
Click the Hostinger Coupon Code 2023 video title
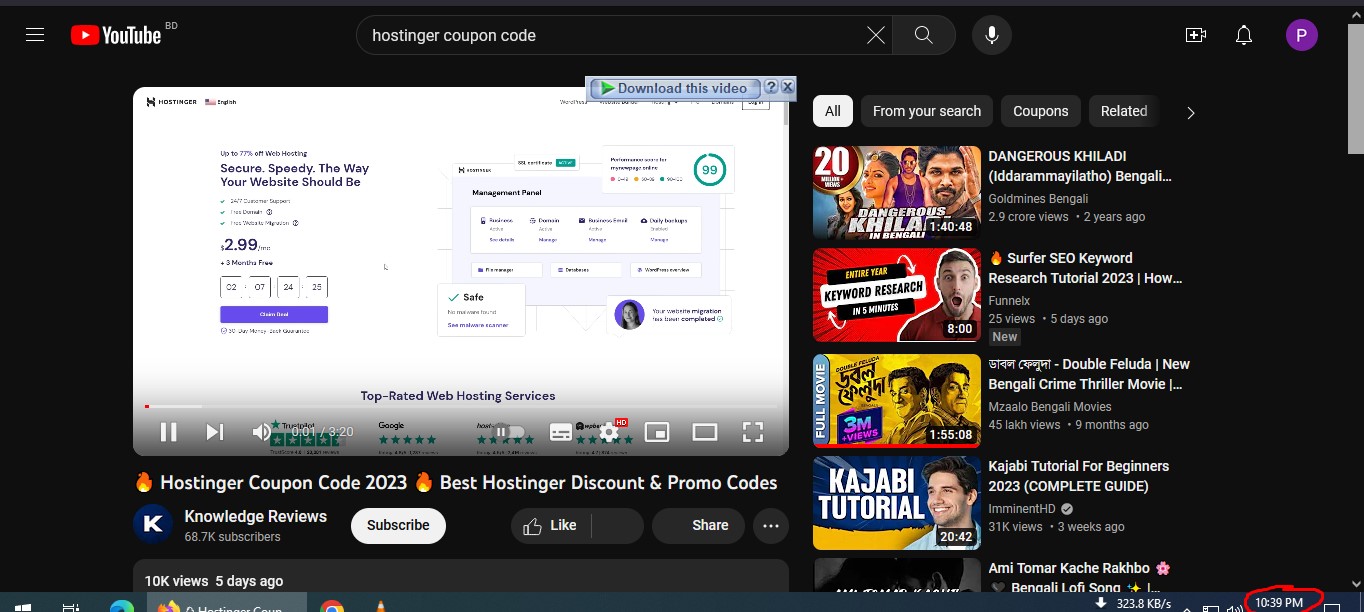pos(456,483)
